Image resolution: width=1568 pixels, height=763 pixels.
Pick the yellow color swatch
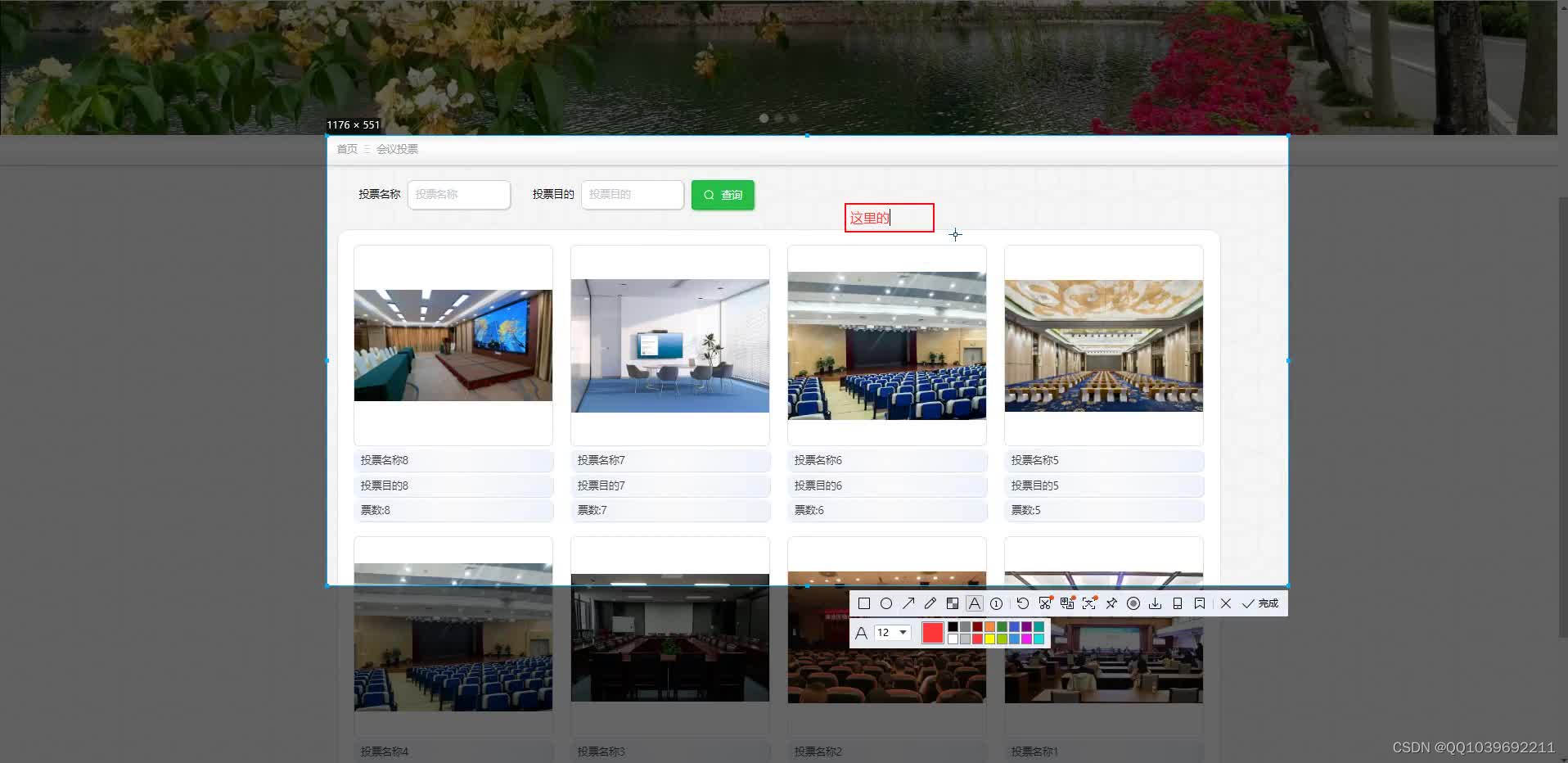point(989,638)
